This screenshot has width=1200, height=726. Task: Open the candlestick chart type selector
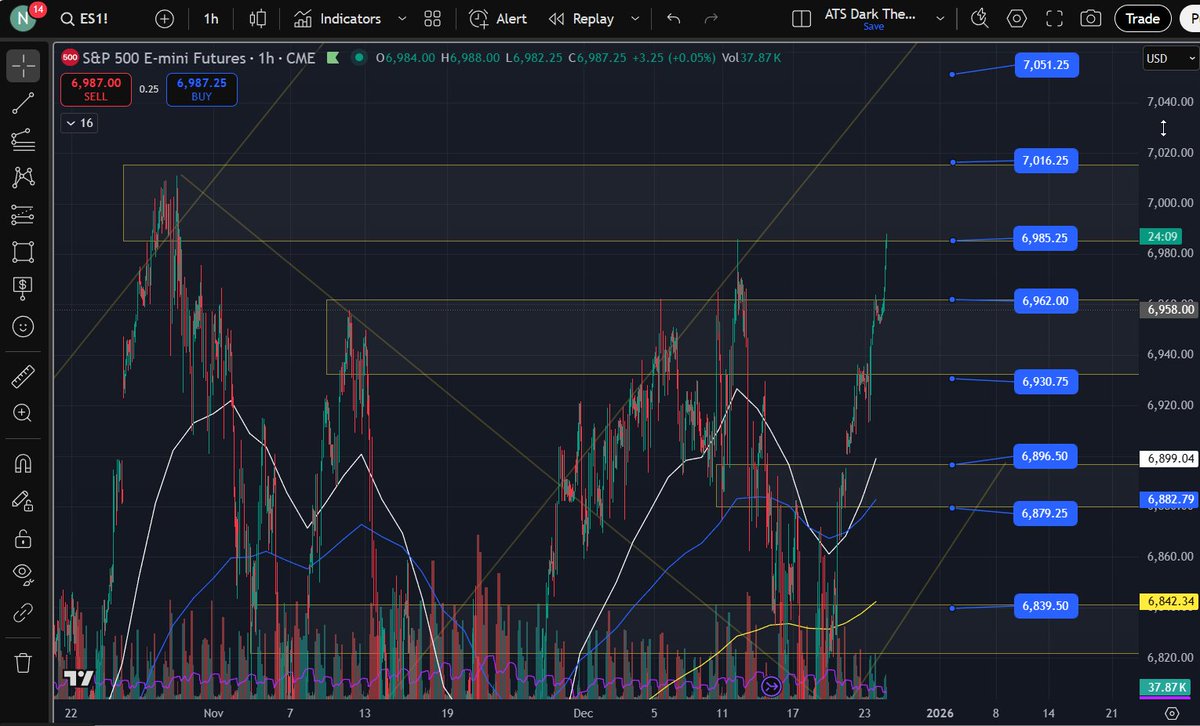pos(258,19)
